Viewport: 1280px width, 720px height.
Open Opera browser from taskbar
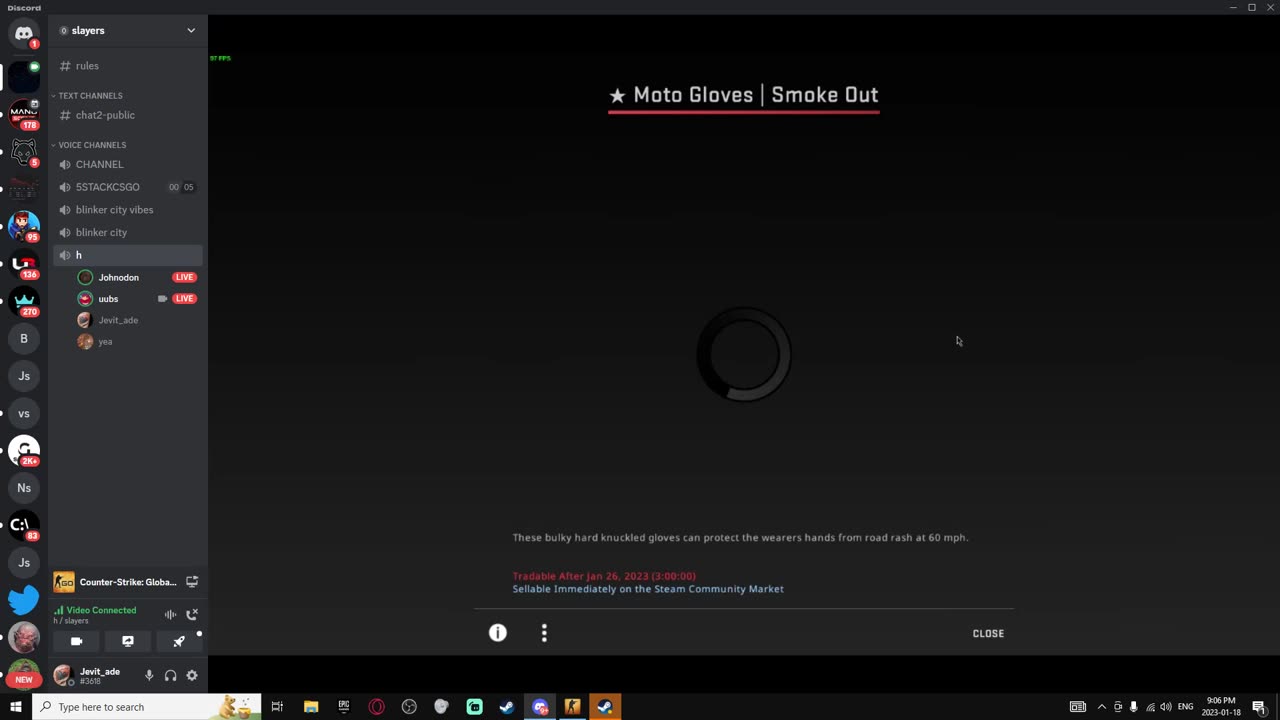click(377, 707)
